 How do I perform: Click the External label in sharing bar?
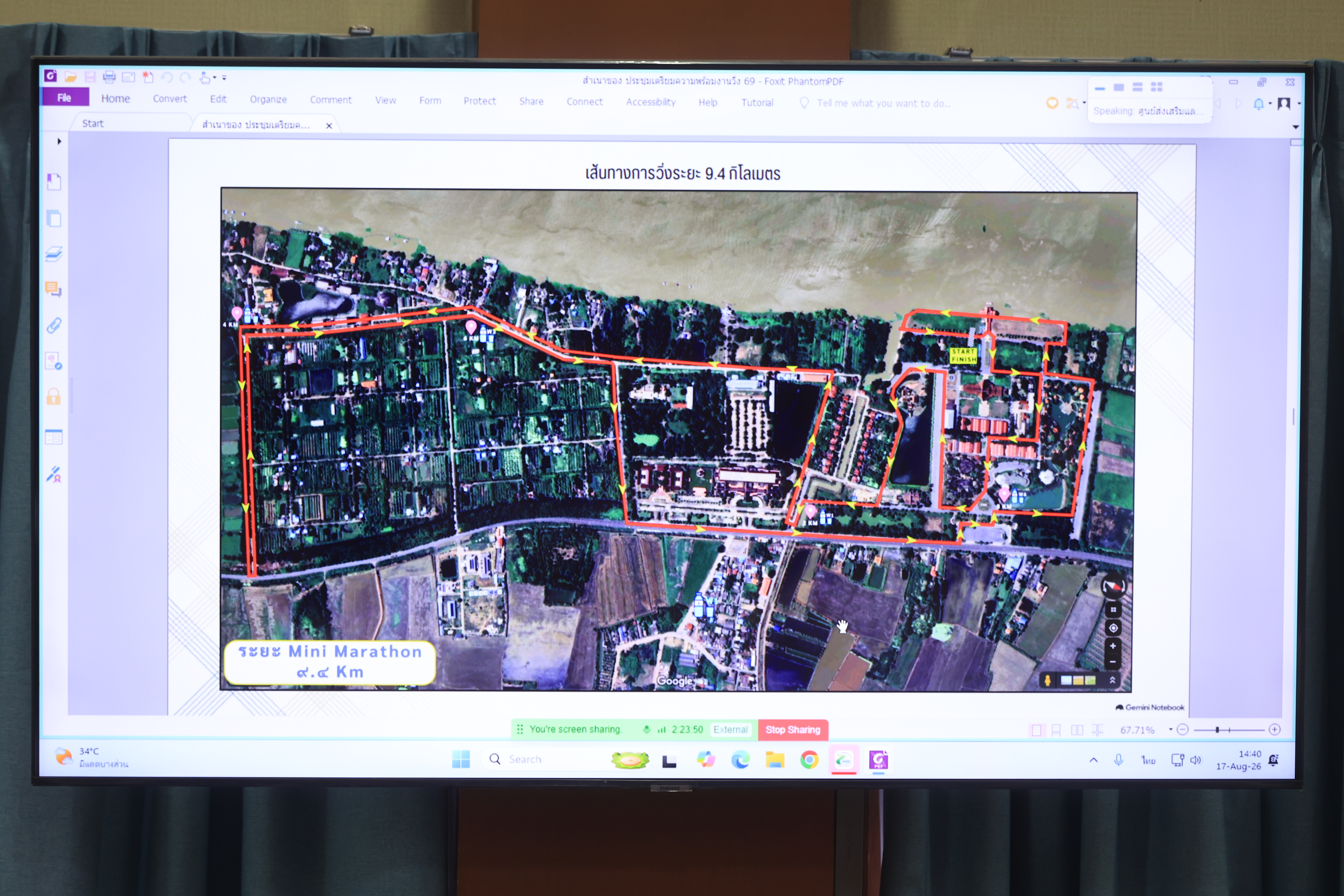tap(730, 730)
